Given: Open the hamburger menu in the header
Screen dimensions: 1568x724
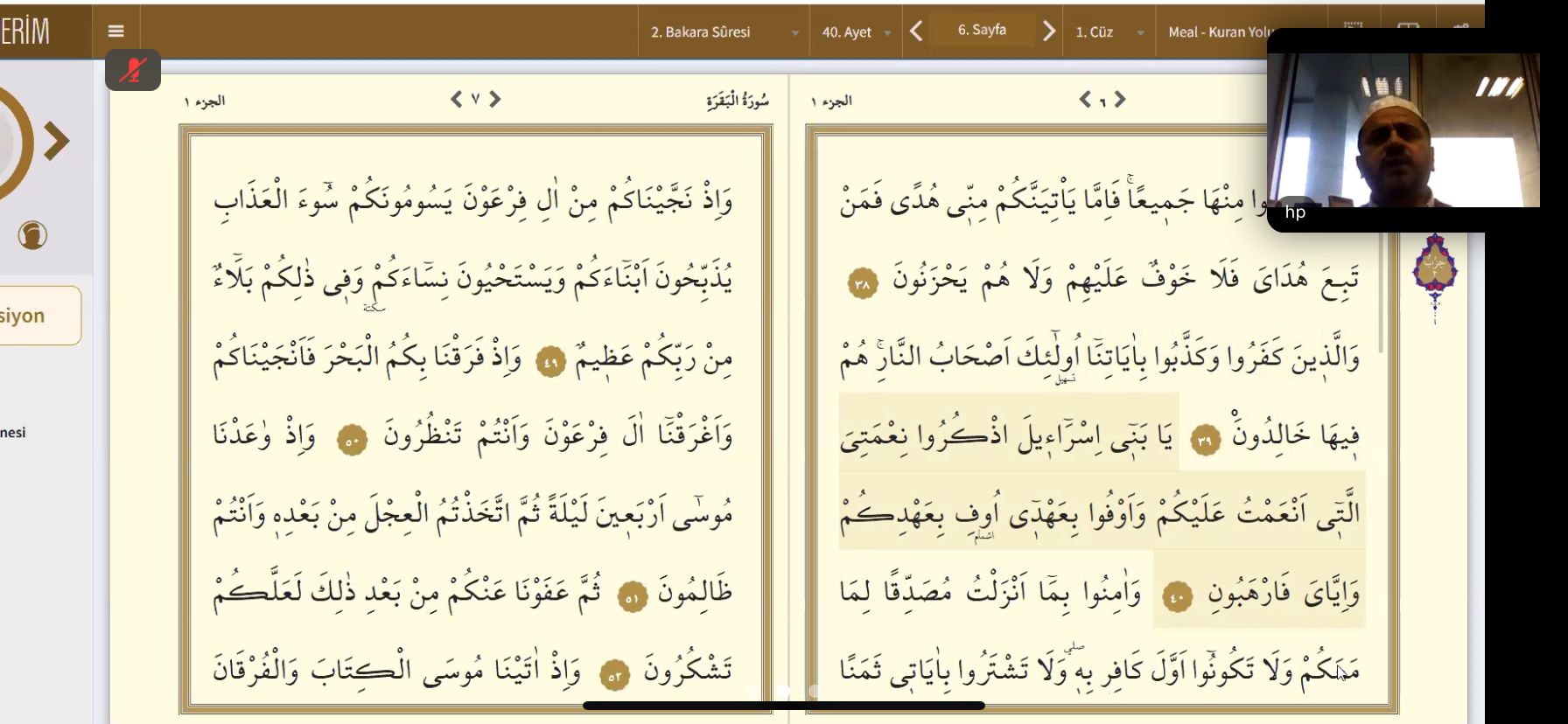Looking at the screenshot, I should click(x=115, y=31).
